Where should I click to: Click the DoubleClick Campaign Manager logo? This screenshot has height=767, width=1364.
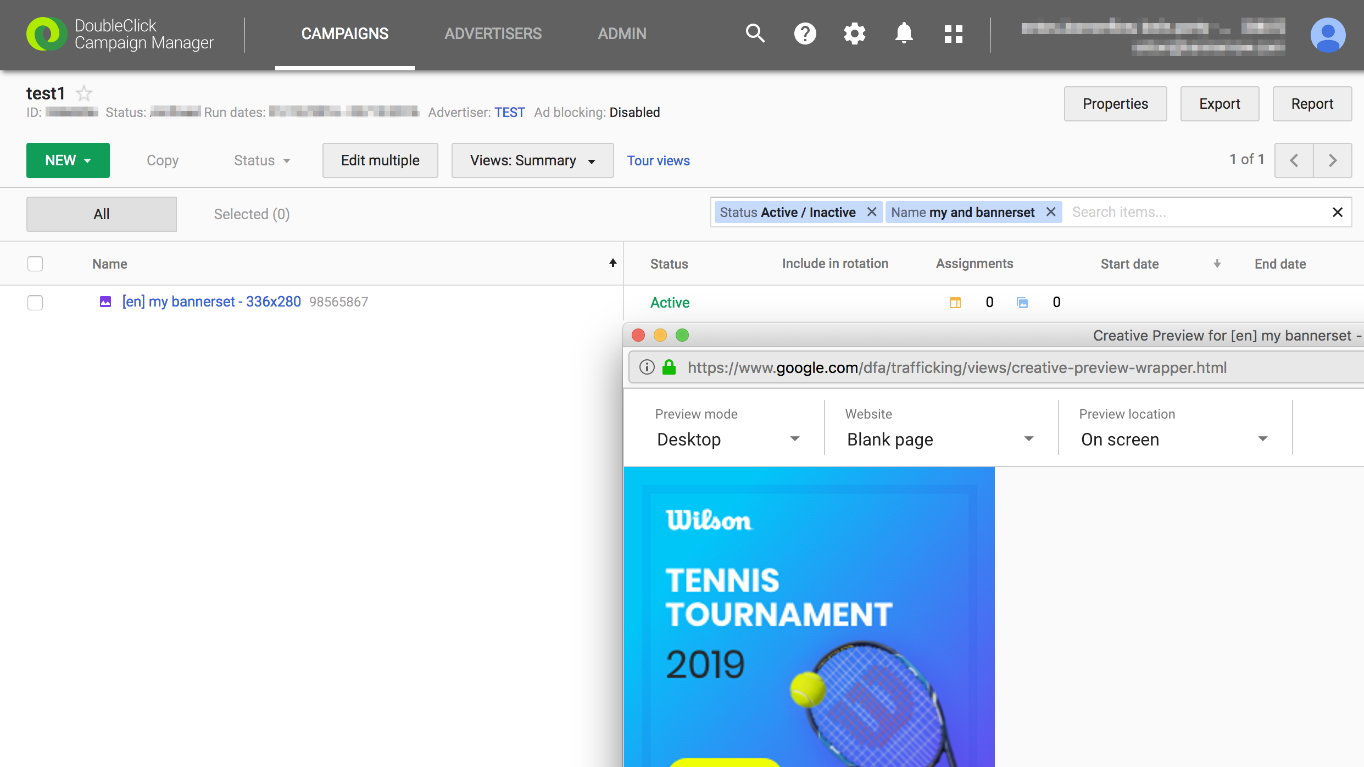pos(121,34)
